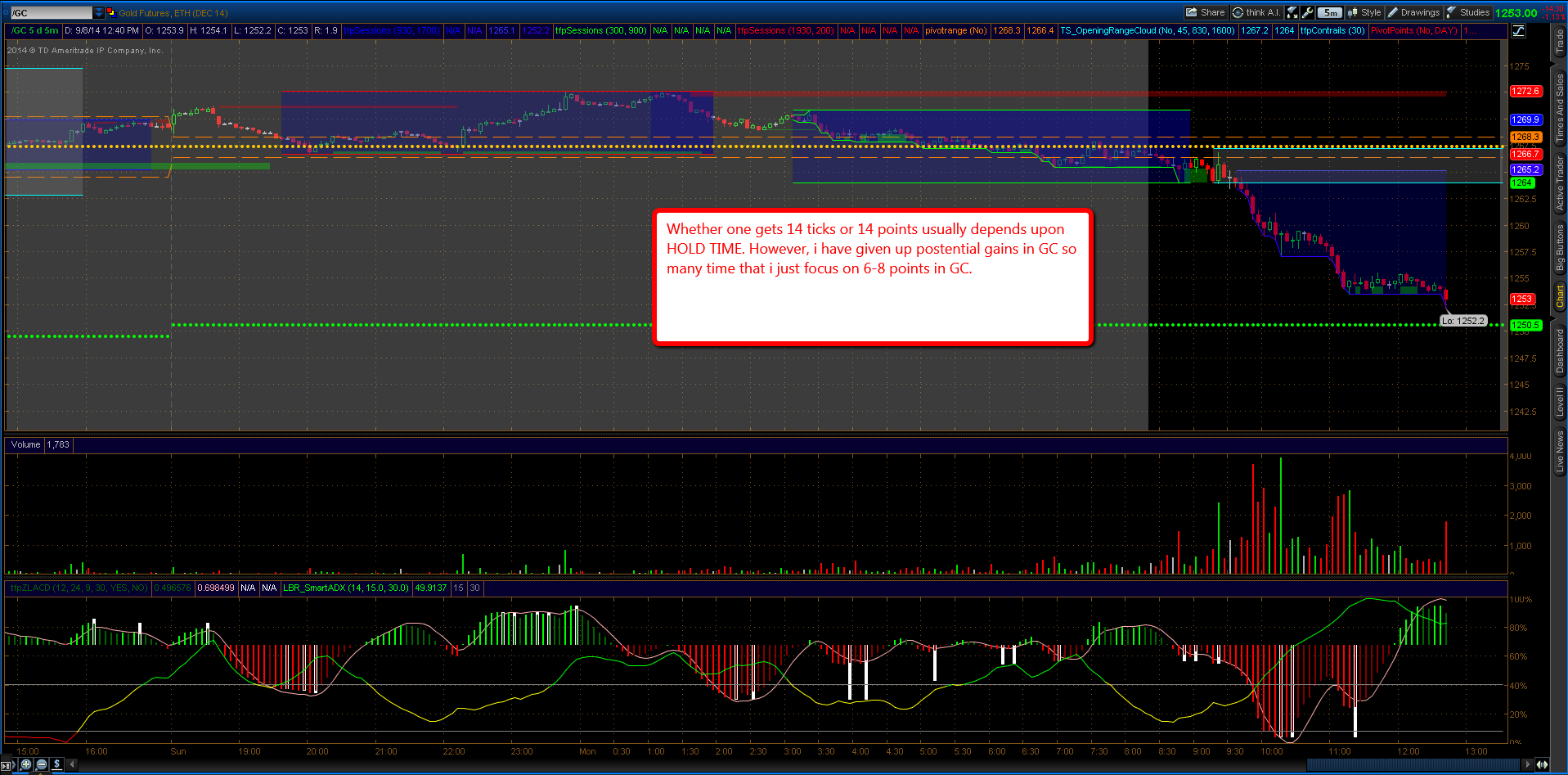
Task: Click the D: 9/8/14 12:40 PM date field
Action: [101, 31]
